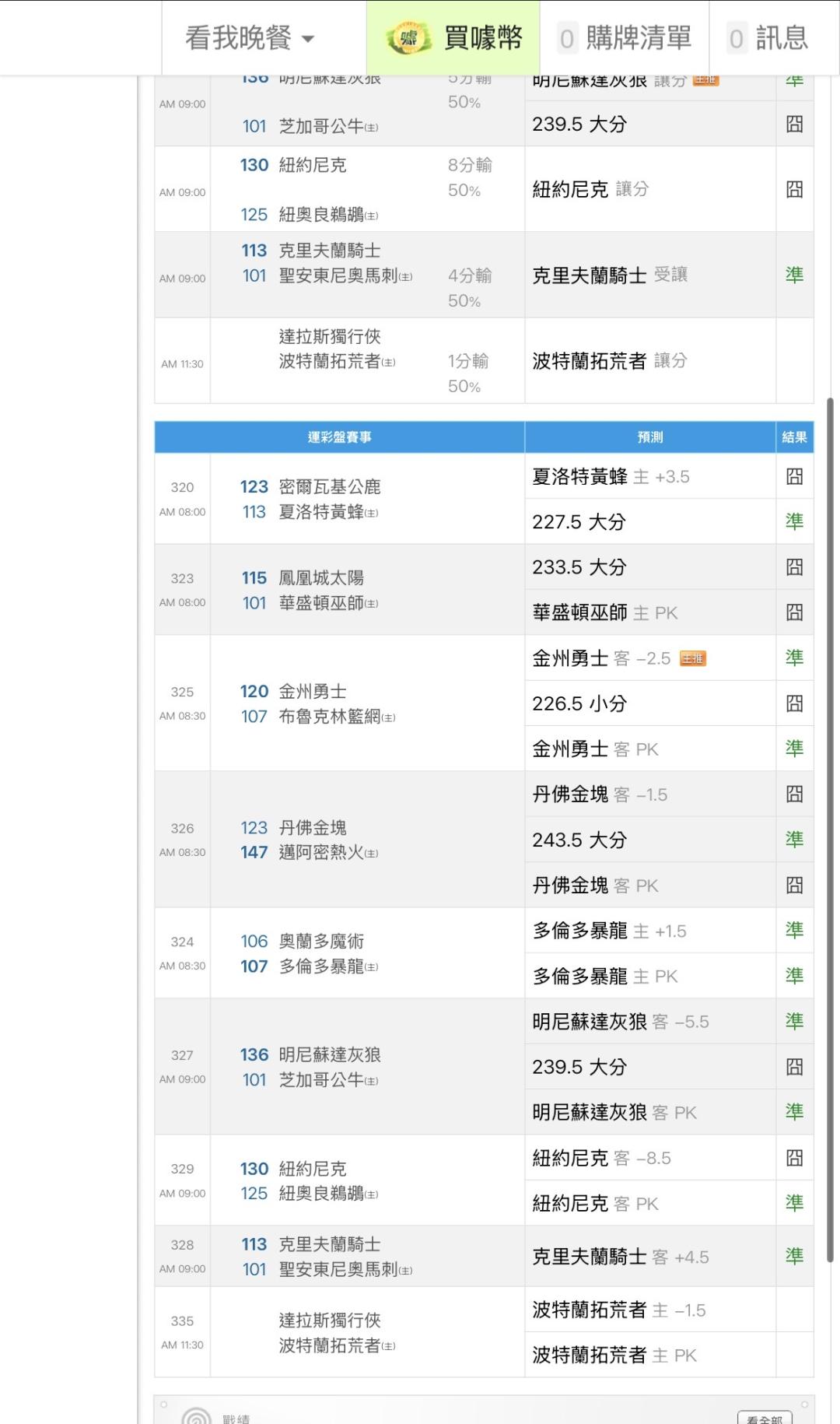Click 紐約尼克 in game 329 matchup
This screenshot has height=1424, width=840.
pyautogui.click(x=313, y=1169)
